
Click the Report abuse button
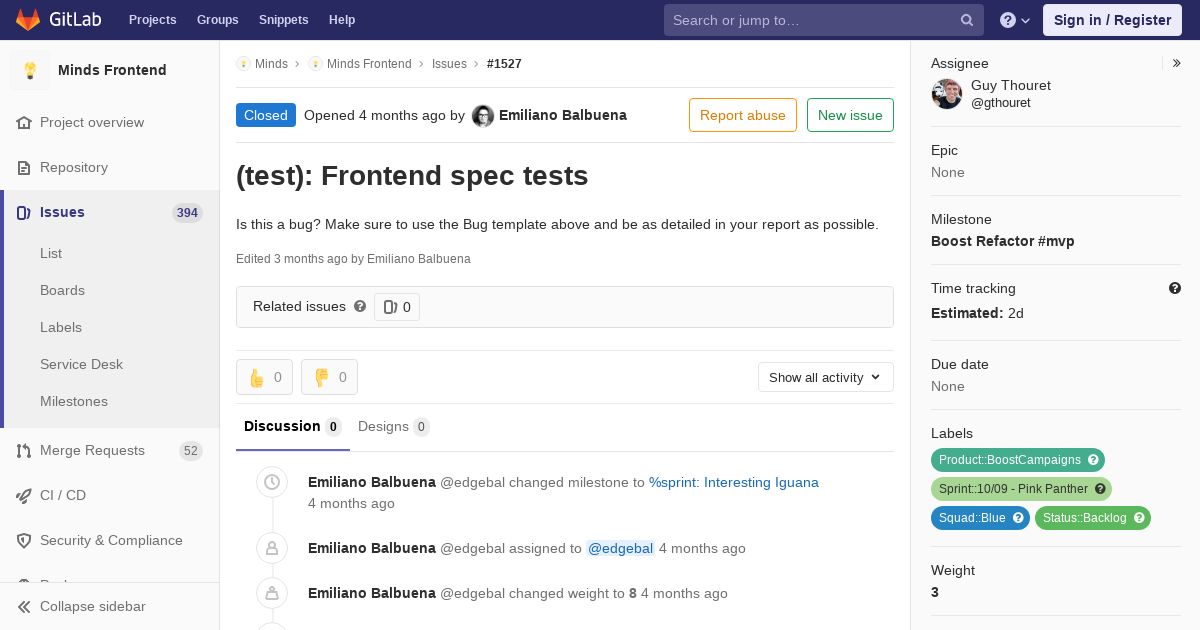742,115
